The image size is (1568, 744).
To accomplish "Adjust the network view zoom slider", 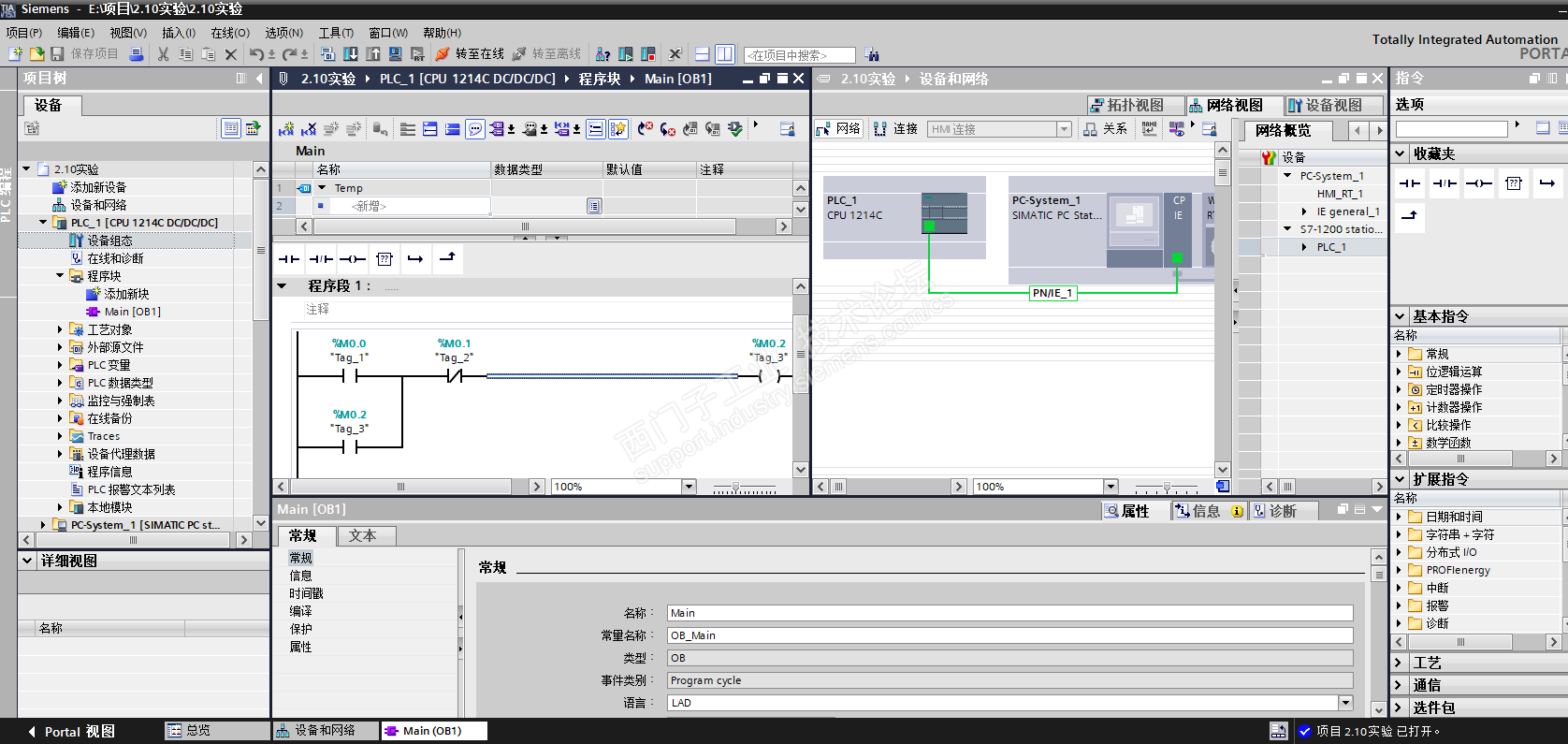I will point(1166,488).
